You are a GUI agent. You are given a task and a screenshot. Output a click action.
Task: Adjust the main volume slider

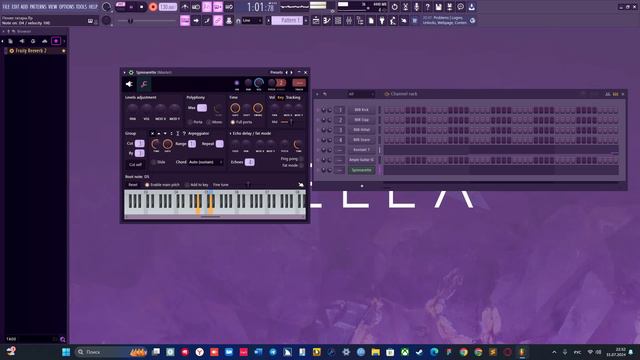point(147,21)
